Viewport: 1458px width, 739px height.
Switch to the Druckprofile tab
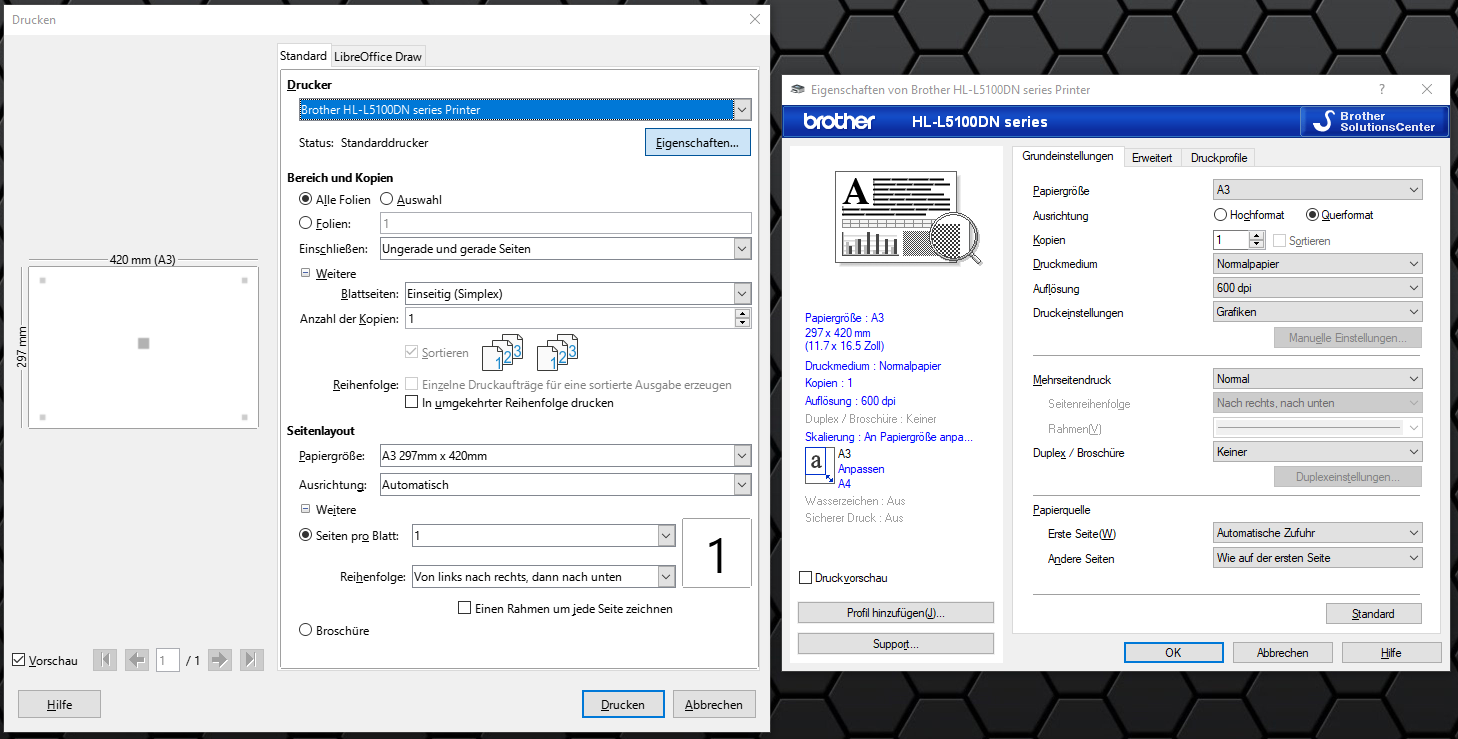pos(1218,158)
